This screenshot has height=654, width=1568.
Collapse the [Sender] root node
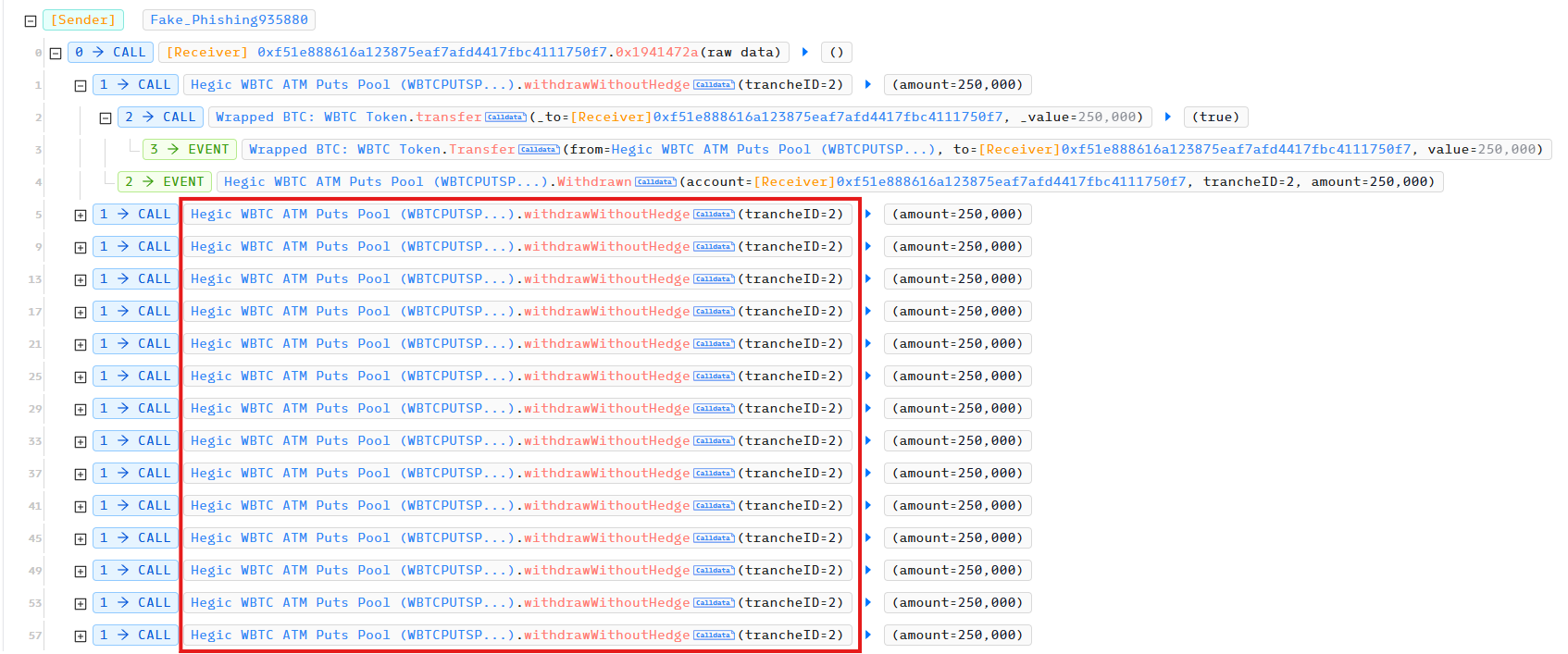[31, 20]
